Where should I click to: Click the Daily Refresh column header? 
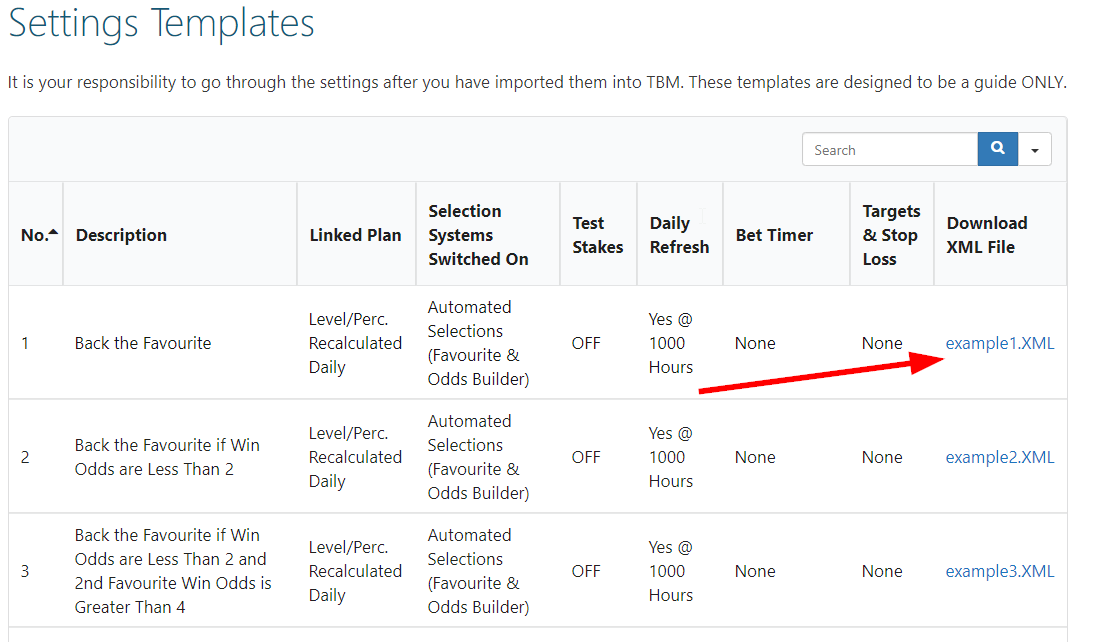(x=679, y=234)
